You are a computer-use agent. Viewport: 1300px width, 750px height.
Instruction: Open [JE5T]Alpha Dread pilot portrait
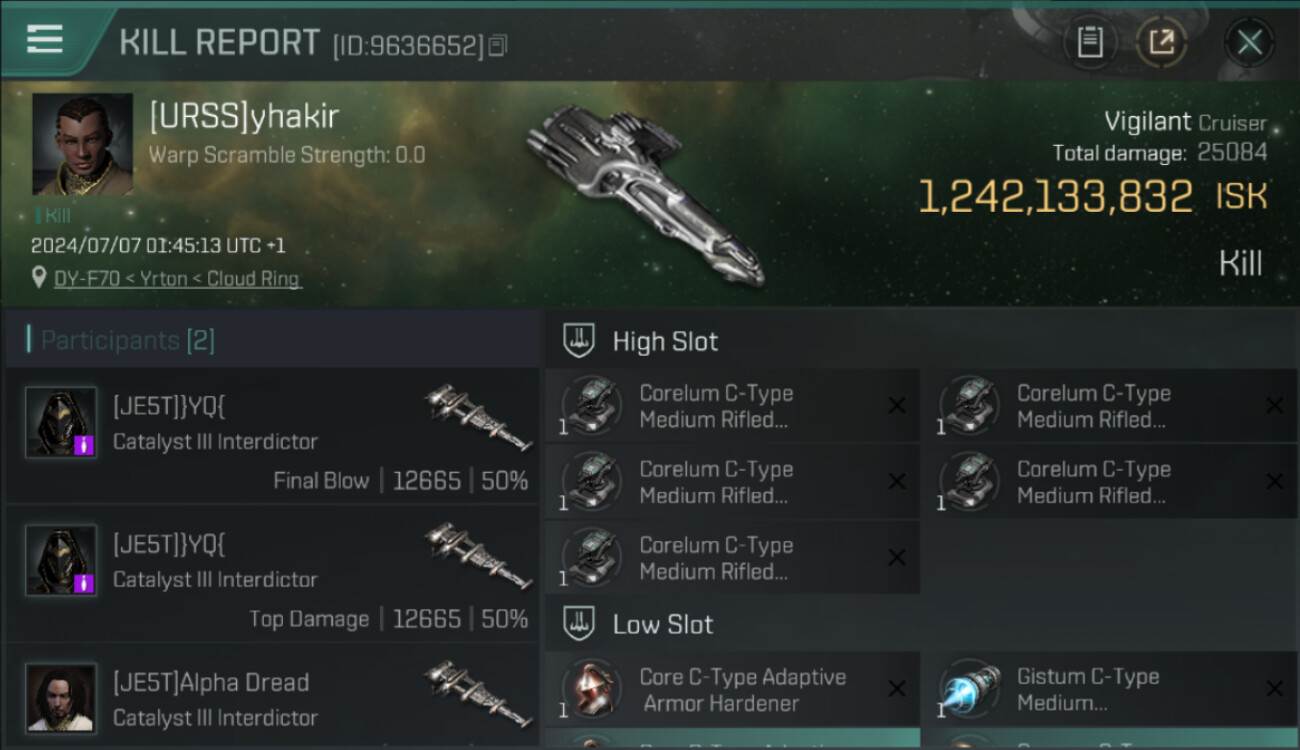pyautogui.click(x=61, y=698)
